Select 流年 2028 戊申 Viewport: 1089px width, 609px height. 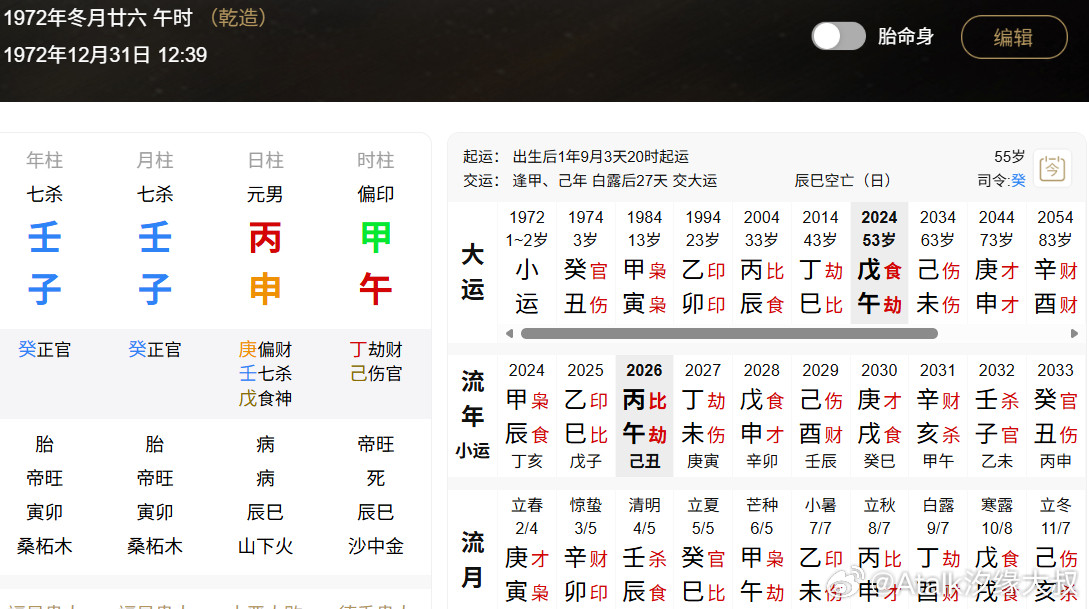[762, 415]
